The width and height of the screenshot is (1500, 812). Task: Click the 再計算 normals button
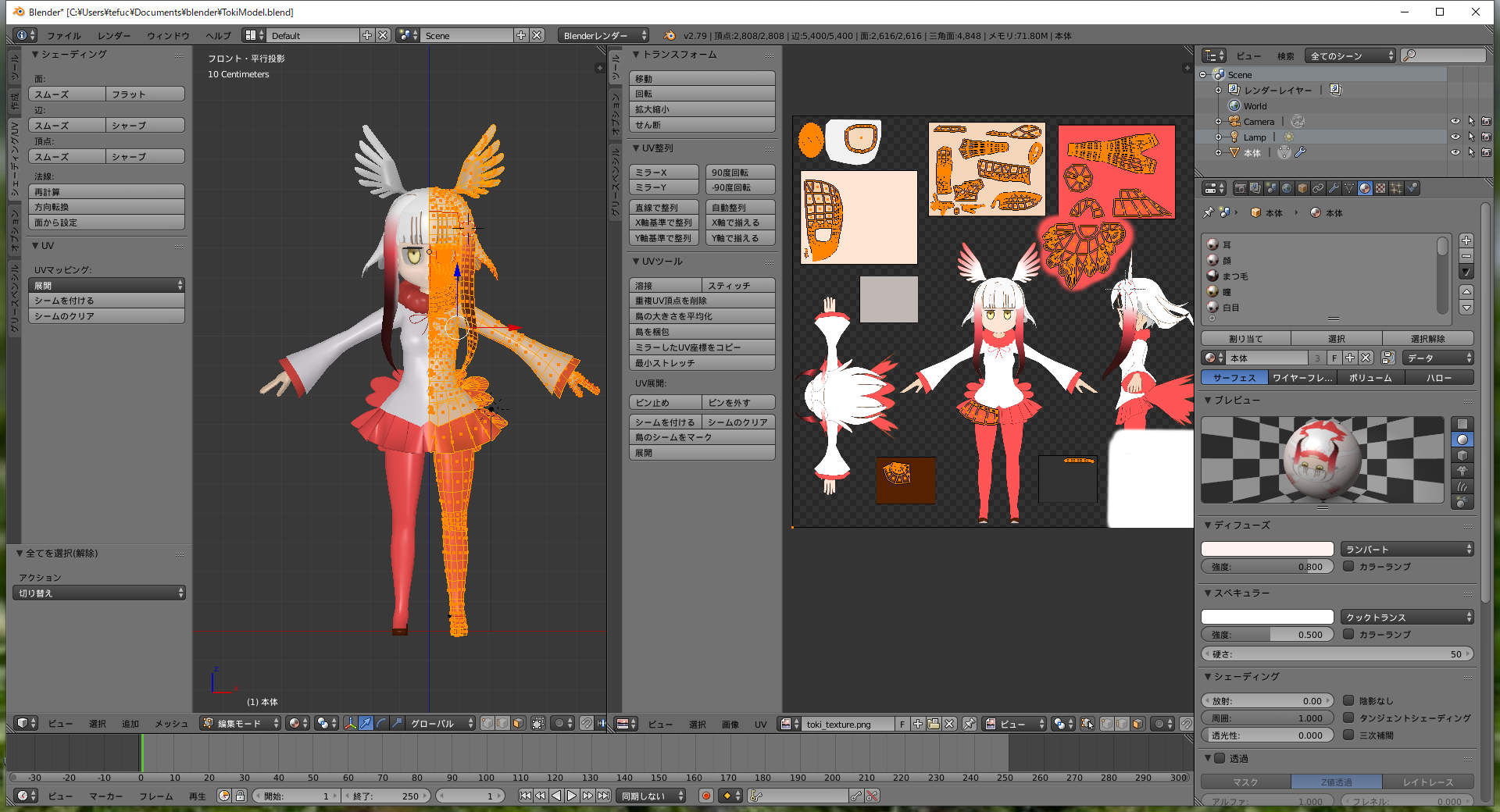(x=107, y=191)
